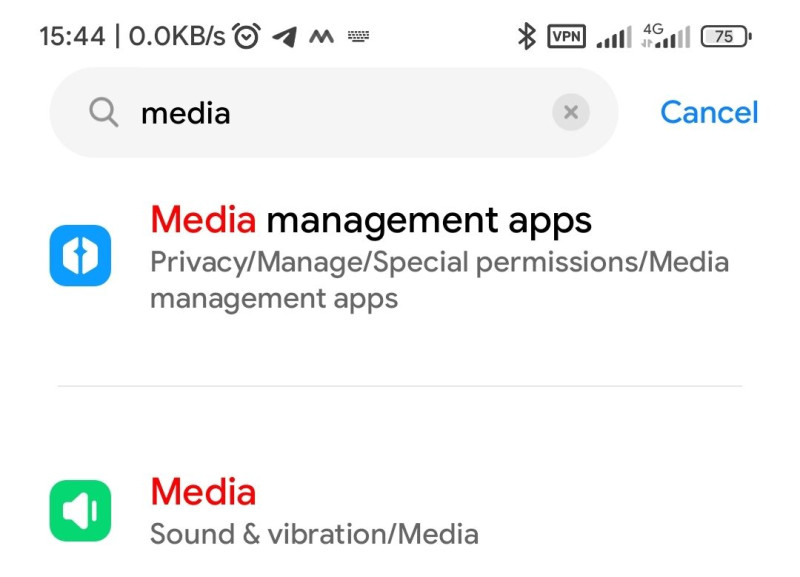The width and height of the screenshot is (800, 577).
Task: Open the green speaker sound icon
Action: click(x=80, y=511)
